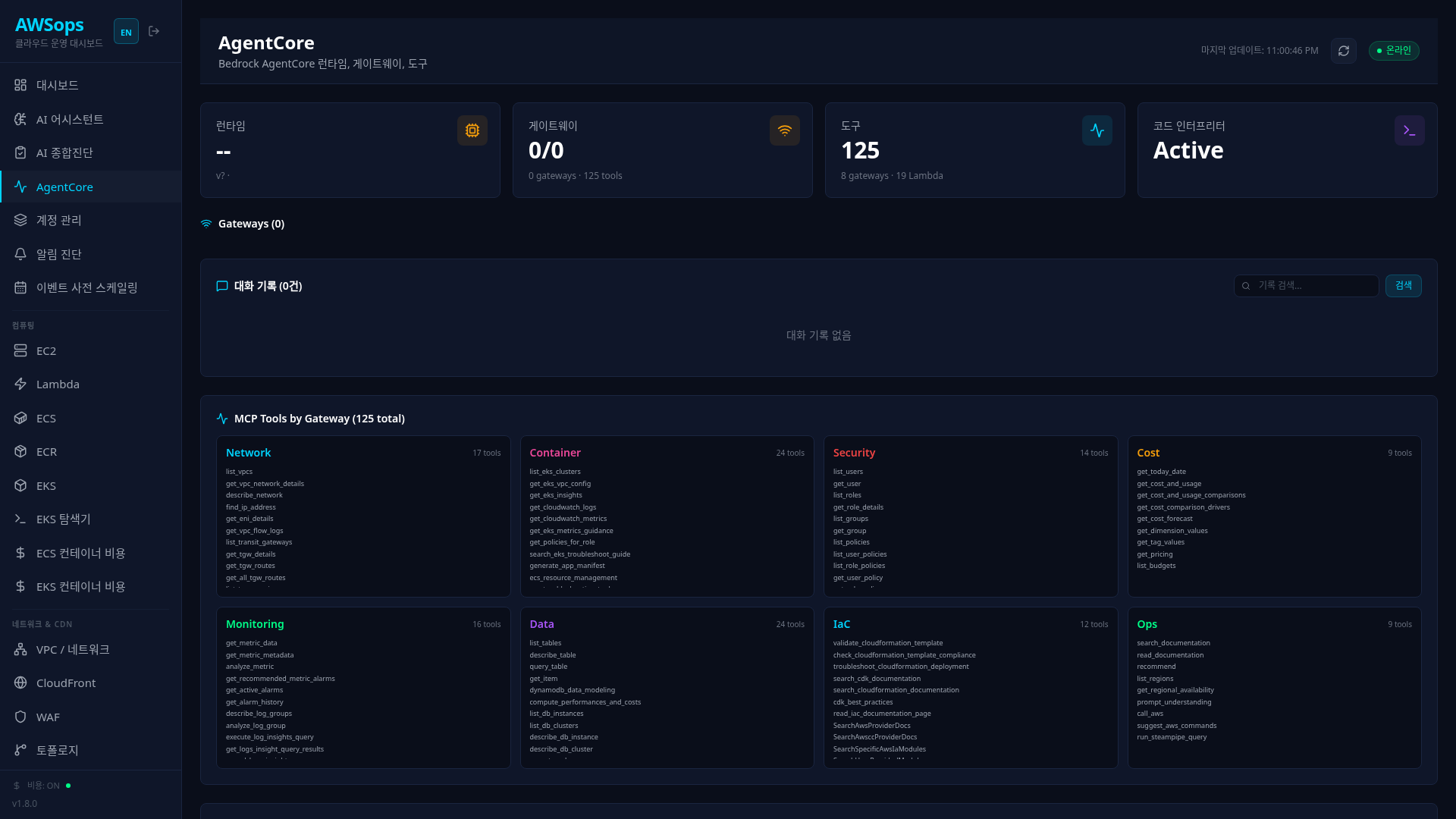Click list_users in Security tools
The width and height of the screenshot is (1456, 819).
point(848,472)
